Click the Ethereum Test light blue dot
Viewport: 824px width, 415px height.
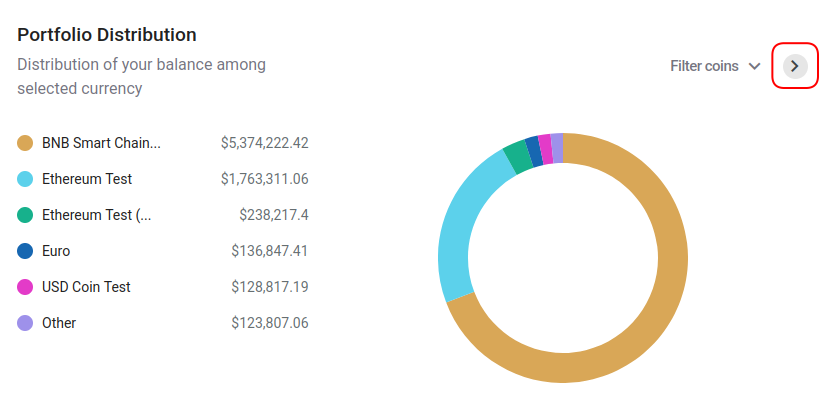pyautogui.click(x=26, y=179)
